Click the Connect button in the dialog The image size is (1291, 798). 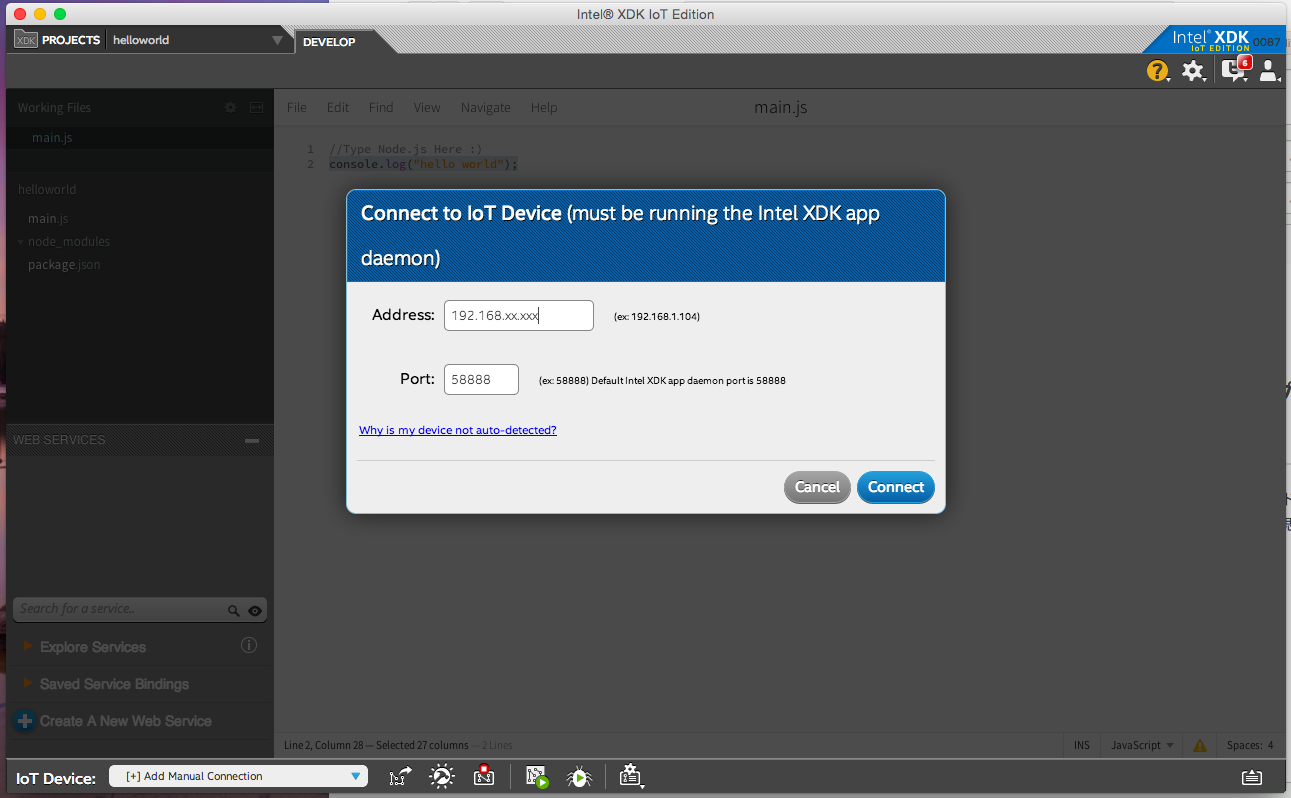895,487
